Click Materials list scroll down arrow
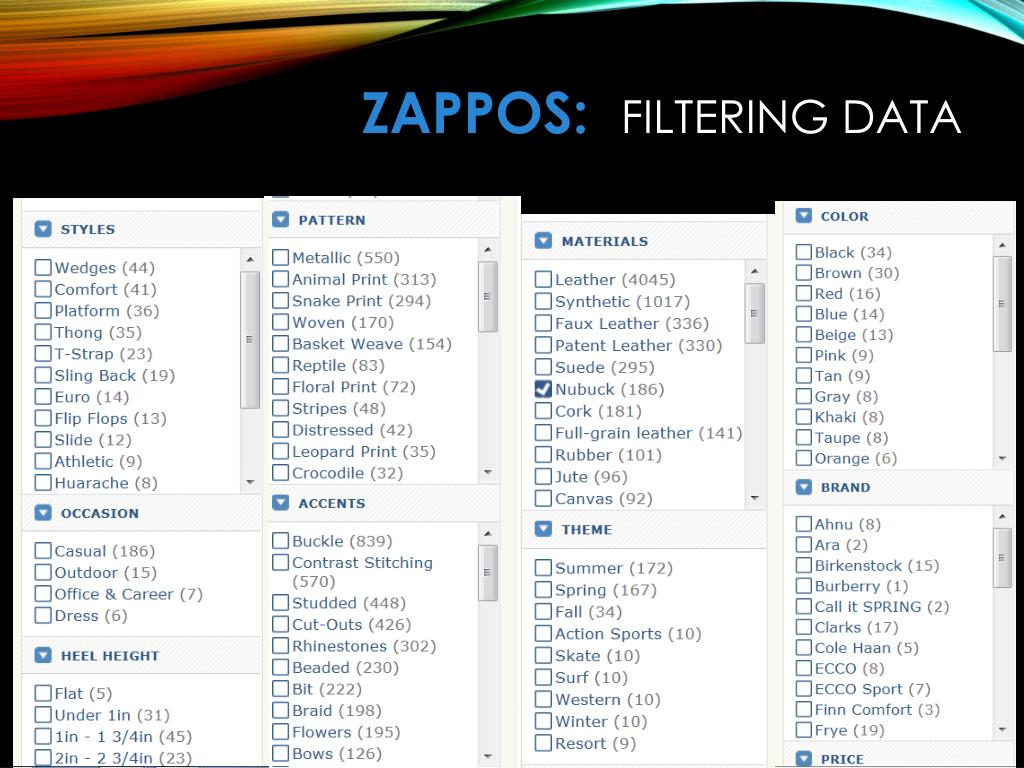Image resolution: width=1024 pixels, height=768 pixels. pyautogui.click(x=755, y=498)
